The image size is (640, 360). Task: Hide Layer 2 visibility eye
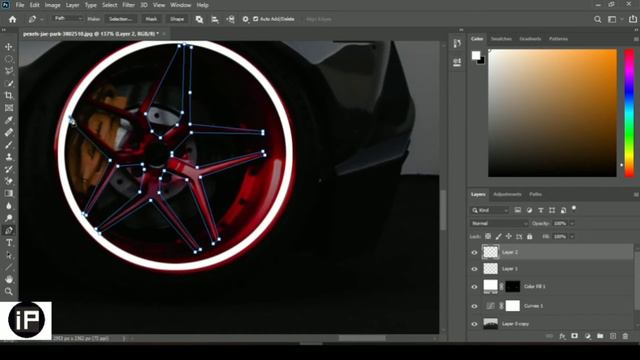click(474, 252)
